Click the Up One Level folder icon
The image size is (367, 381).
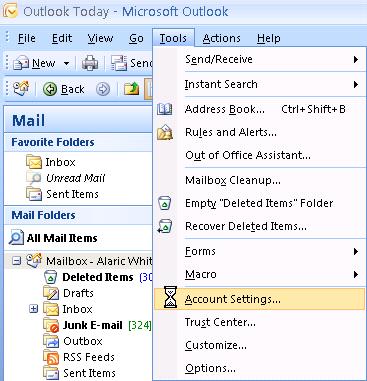[131, 89]
